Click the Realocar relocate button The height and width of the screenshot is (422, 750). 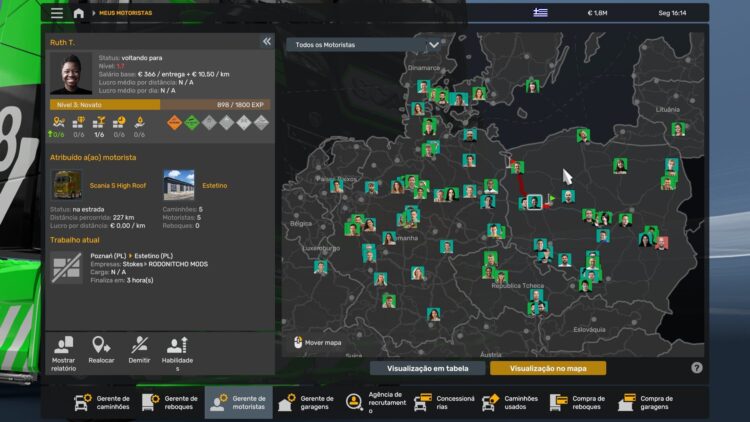tap(101, 350)
